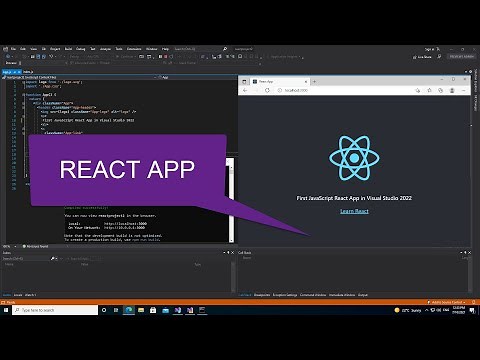Open the Mail app from the taskbar

click(165, 310)
